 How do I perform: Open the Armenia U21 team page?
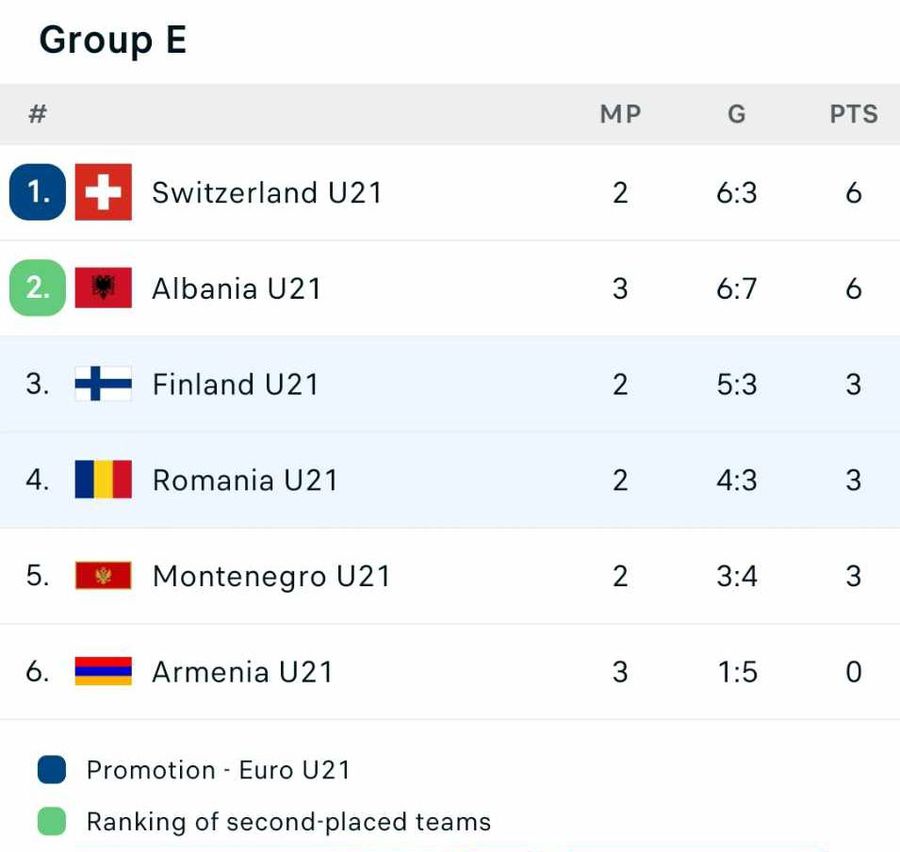click(240, 671)
